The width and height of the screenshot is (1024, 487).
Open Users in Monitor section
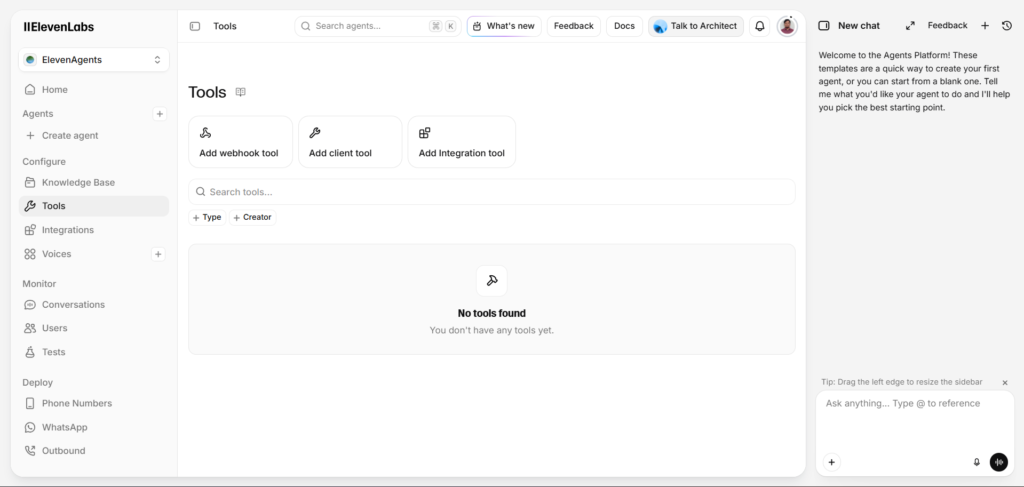[x=93, y=328]
